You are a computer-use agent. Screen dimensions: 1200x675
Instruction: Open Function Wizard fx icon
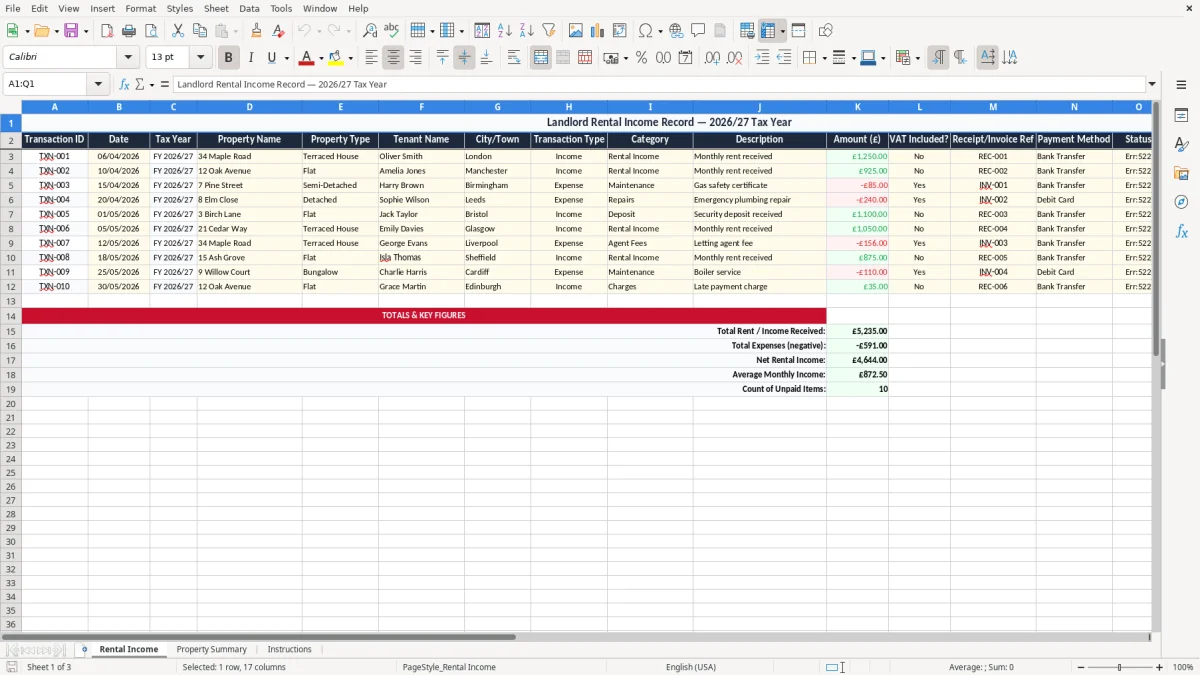tap(124, 84)
